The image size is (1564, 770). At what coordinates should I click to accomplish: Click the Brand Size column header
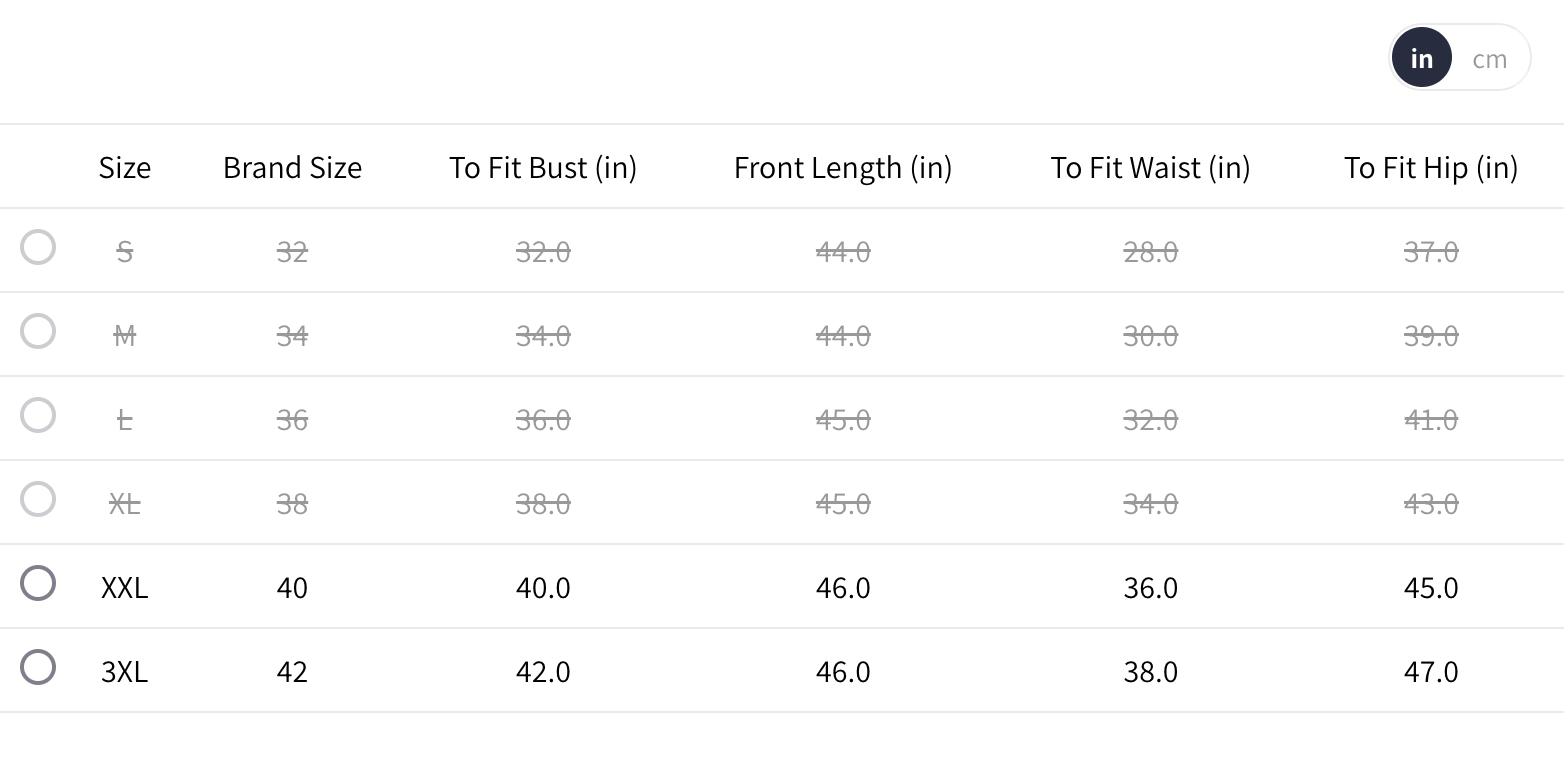click(292, 167)
